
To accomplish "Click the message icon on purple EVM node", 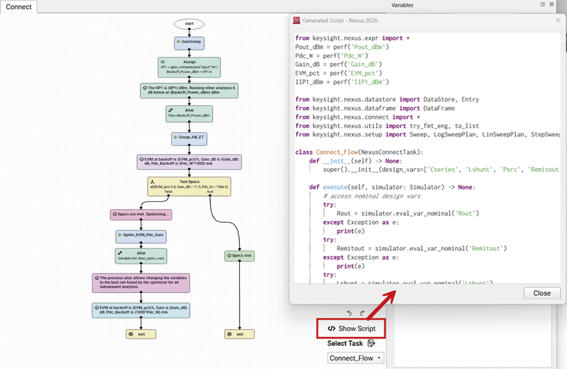I will pyautogui.click(x=141, y=159).
